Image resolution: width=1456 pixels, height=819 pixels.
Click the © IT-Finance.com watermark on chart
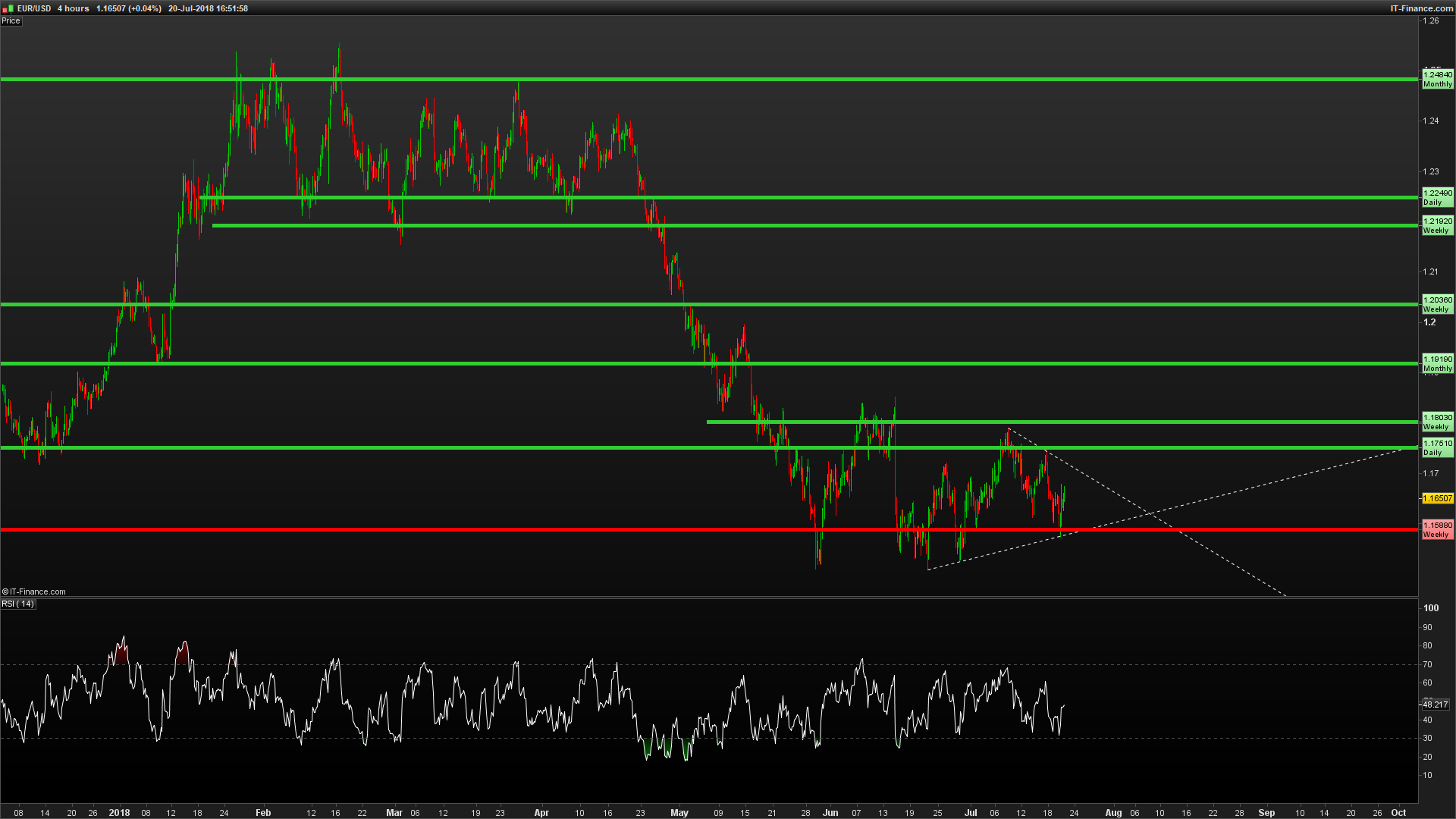(x=34, y=591)
